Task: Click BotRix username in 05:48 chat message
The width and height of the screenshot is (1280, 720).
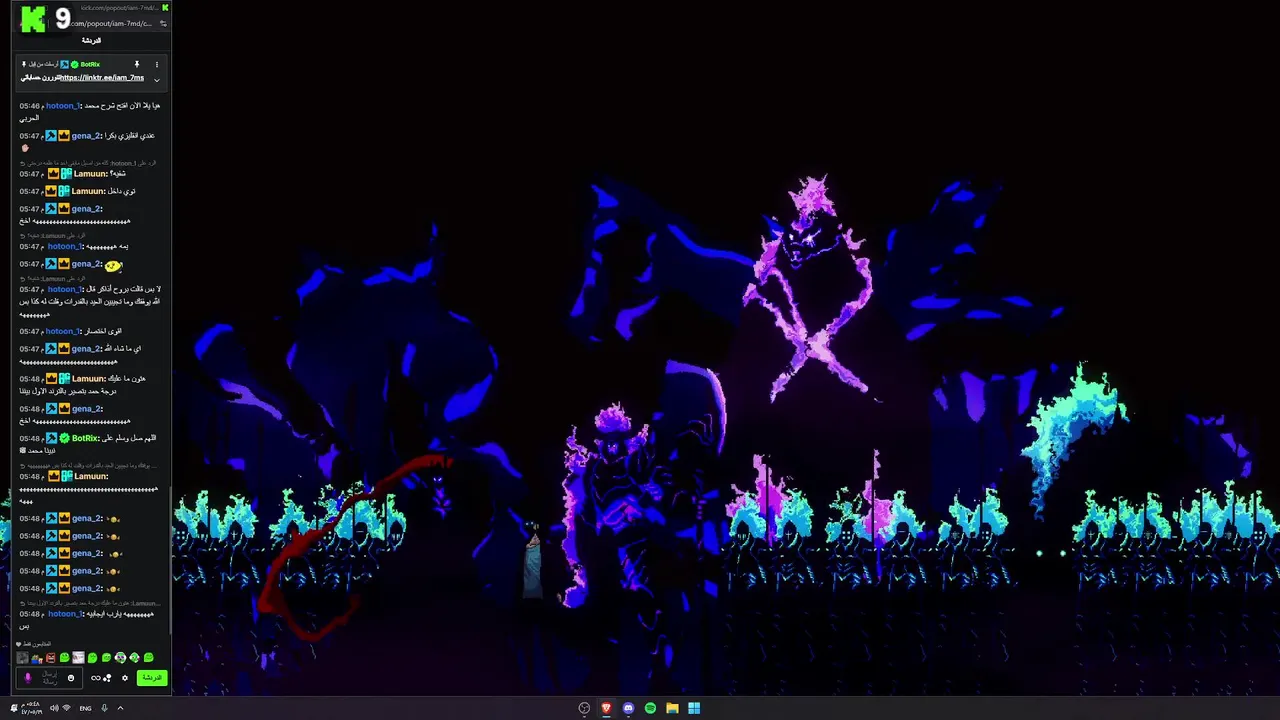Action: pyautogui.click(x=85, y=439)
